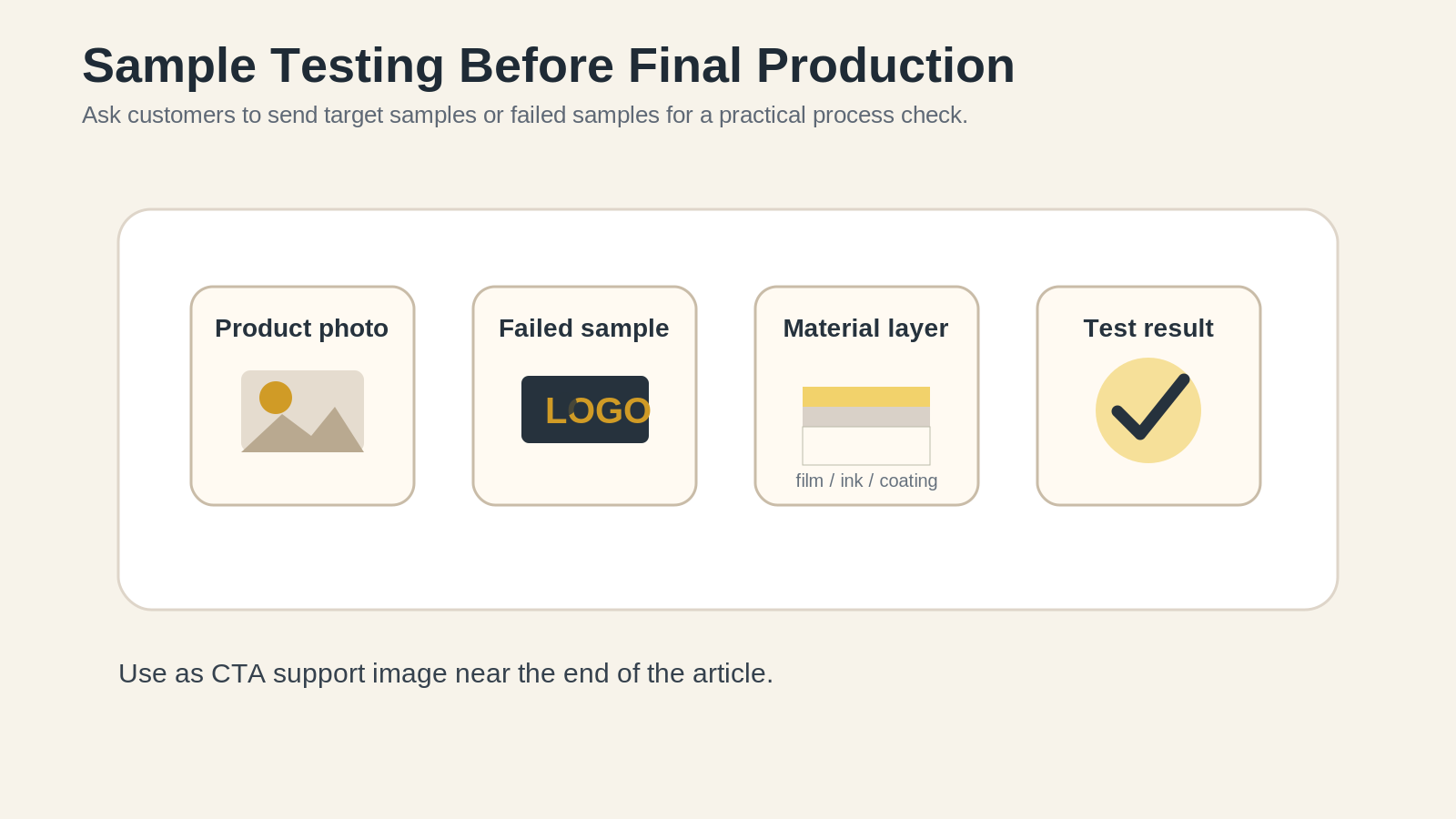This screenshot has width=1456, height=819.
Task: Click the dark LOGO badge graphic
Action: [585, 409]
